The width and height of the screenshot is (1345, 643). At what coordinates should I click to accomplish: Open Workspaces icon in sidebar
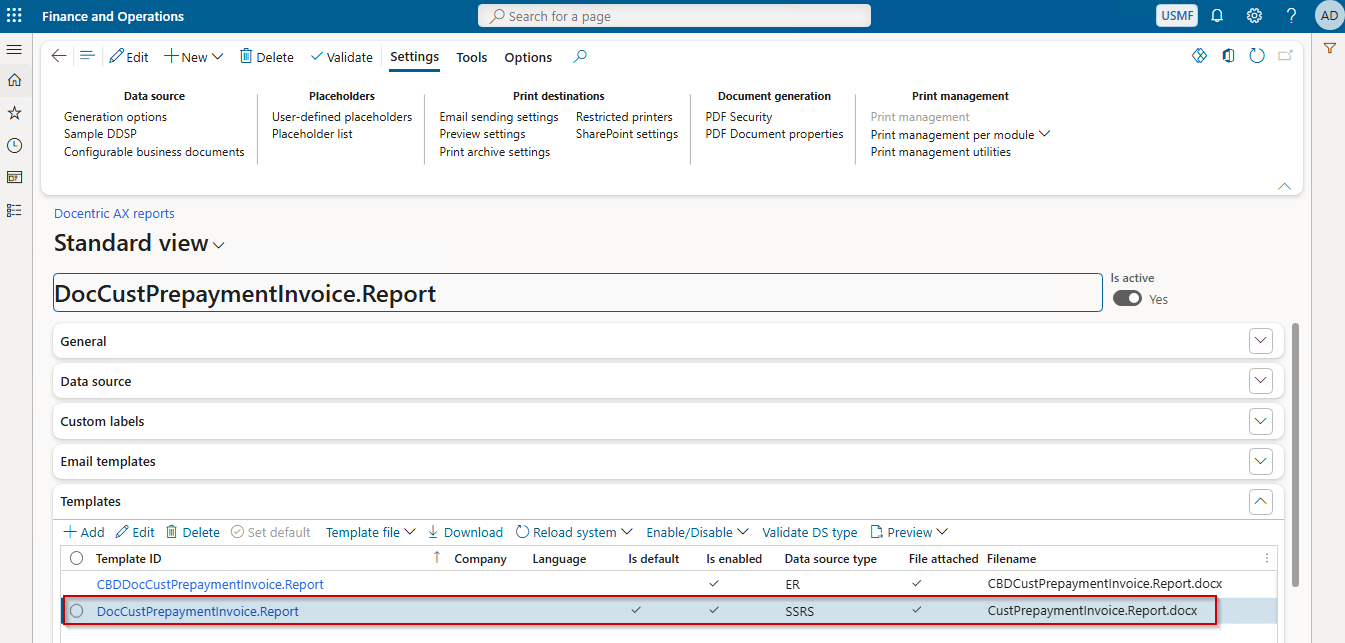[x=14, y=177]
